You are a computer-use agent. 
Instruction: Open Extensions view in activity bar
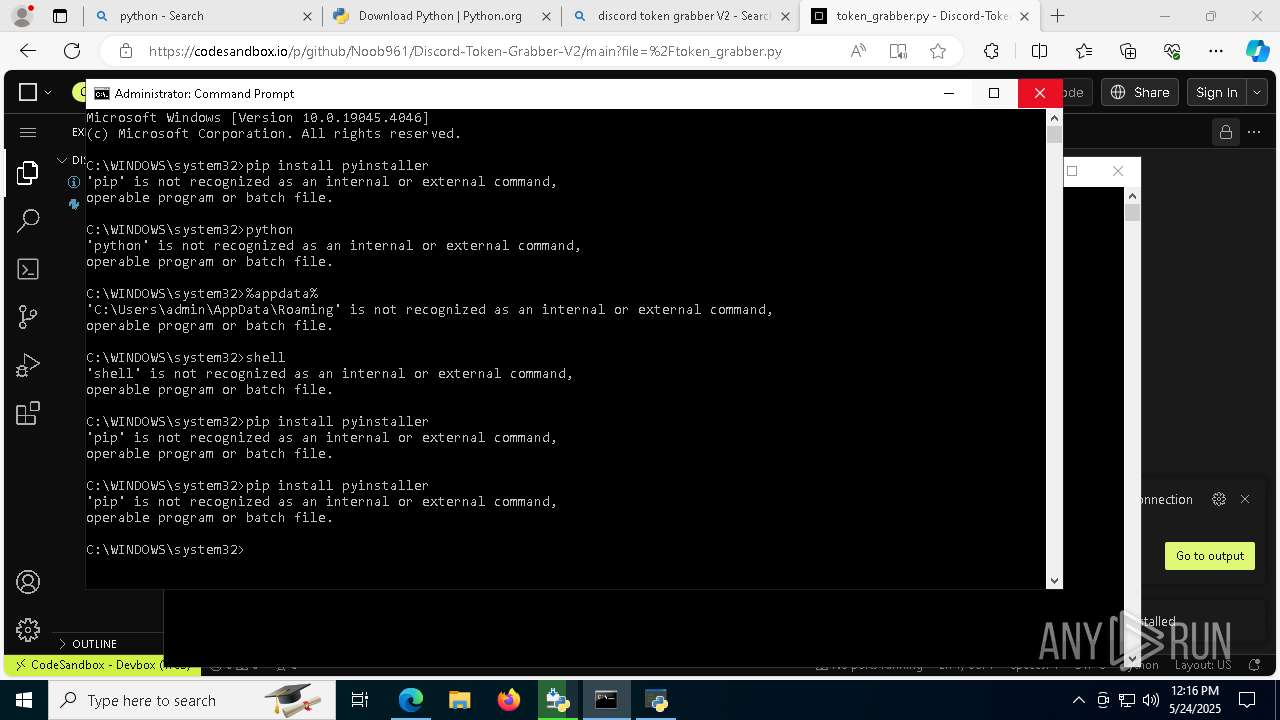click(28, 413)
